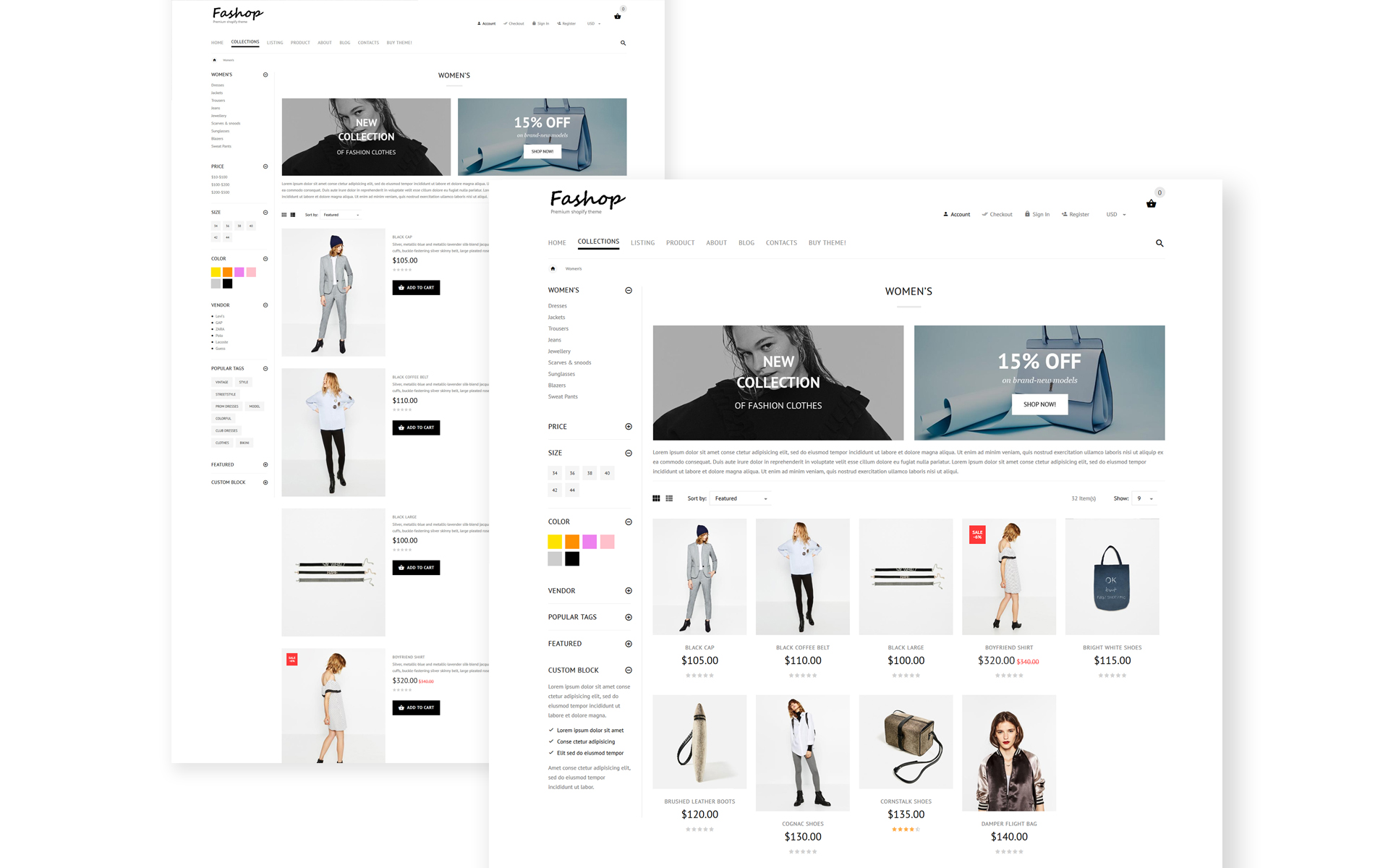Add Black Coffee Belt to cart in back window
This screenshot has width=1396, height=868.
tap(416, 427)
